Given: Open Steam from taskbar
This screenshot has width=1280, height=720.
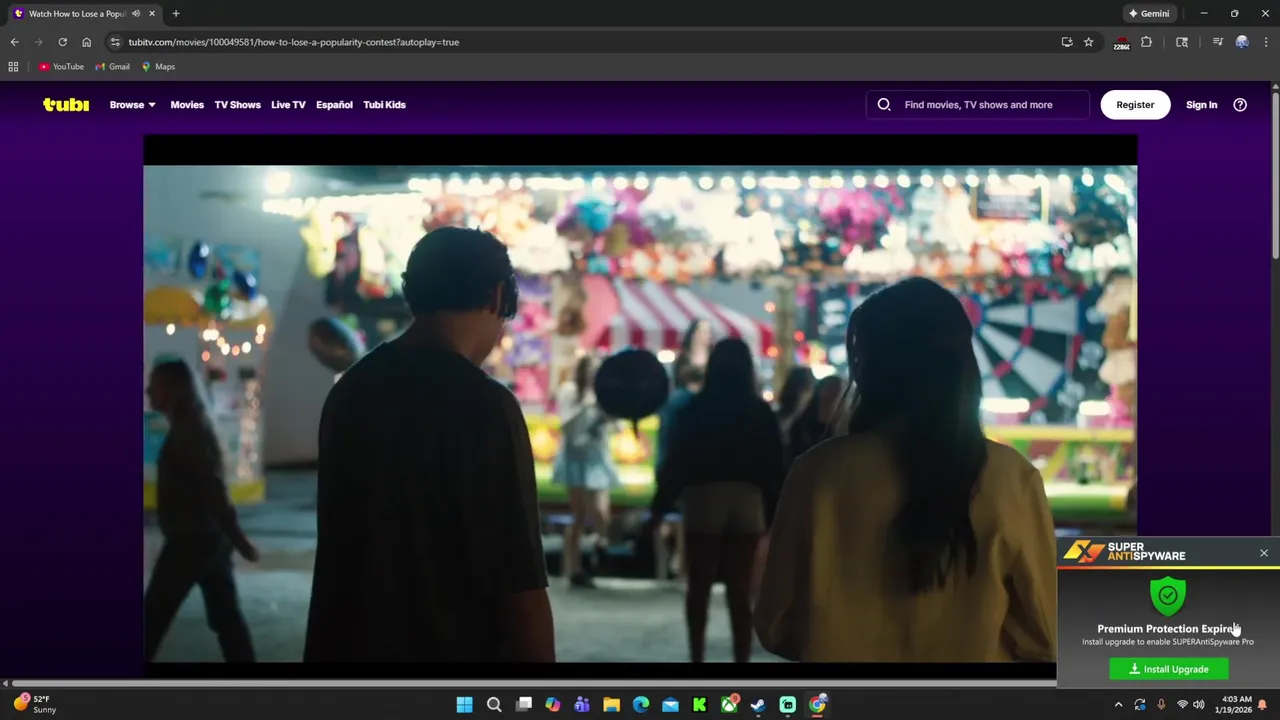Looking at the screenshot, I should pos(758,705).
